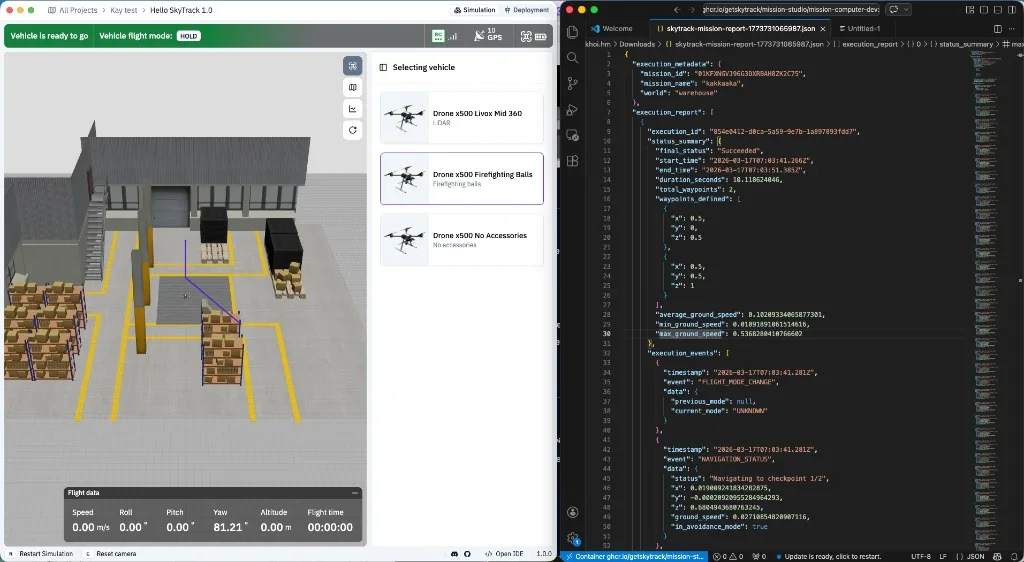This screenshot has height=562, width=1024.
Task: Click Open IDE button
Action: click(x=504, y=554)
